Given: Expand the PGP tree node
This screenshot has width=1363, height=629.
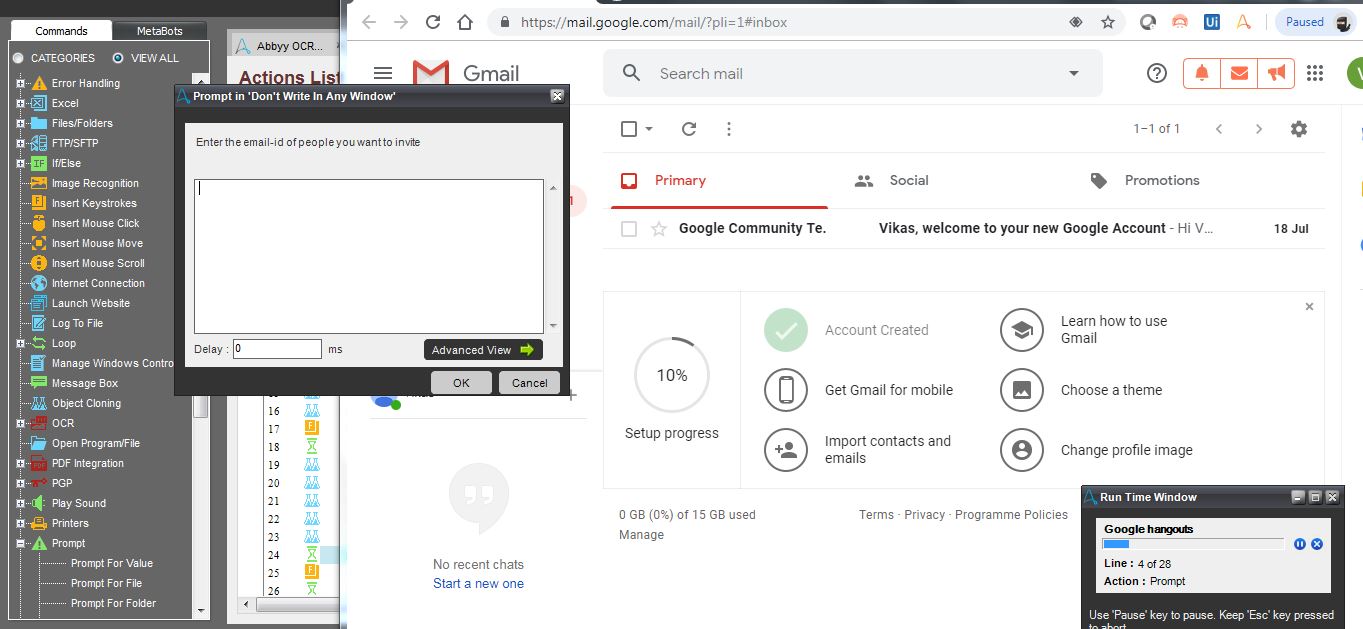Looking at the screenshot, I should pyautogui.click(x=20, y=483).
